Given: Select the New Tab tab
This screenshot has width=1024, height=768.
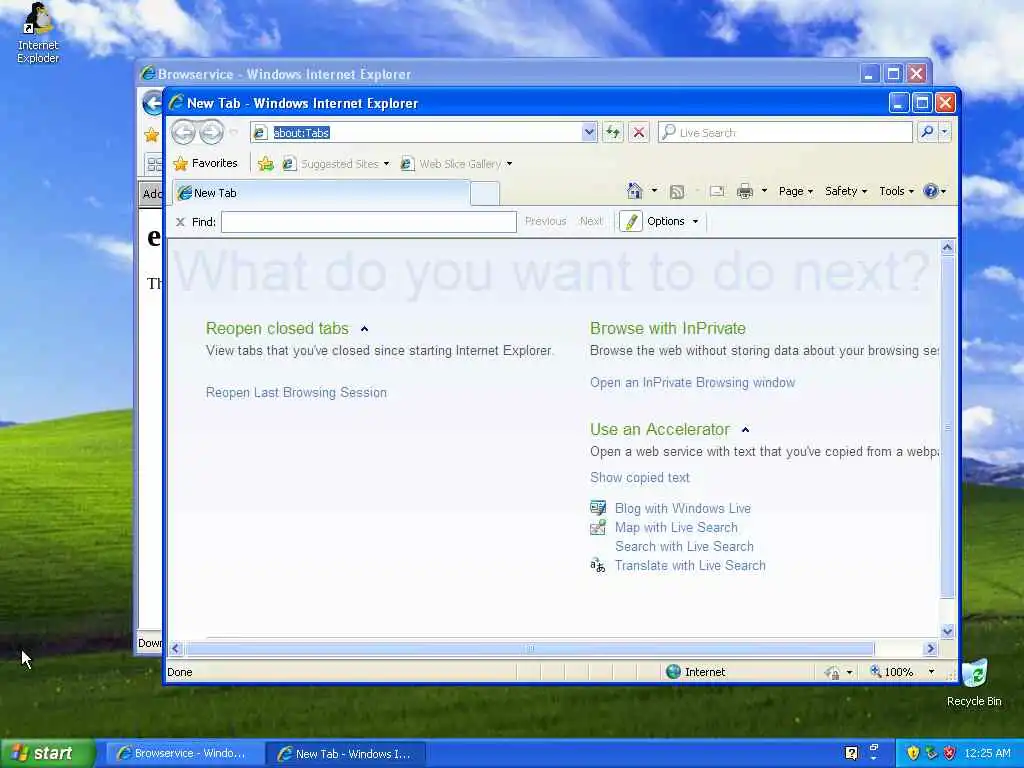Looking at the screenshot, I should point(321,193).
